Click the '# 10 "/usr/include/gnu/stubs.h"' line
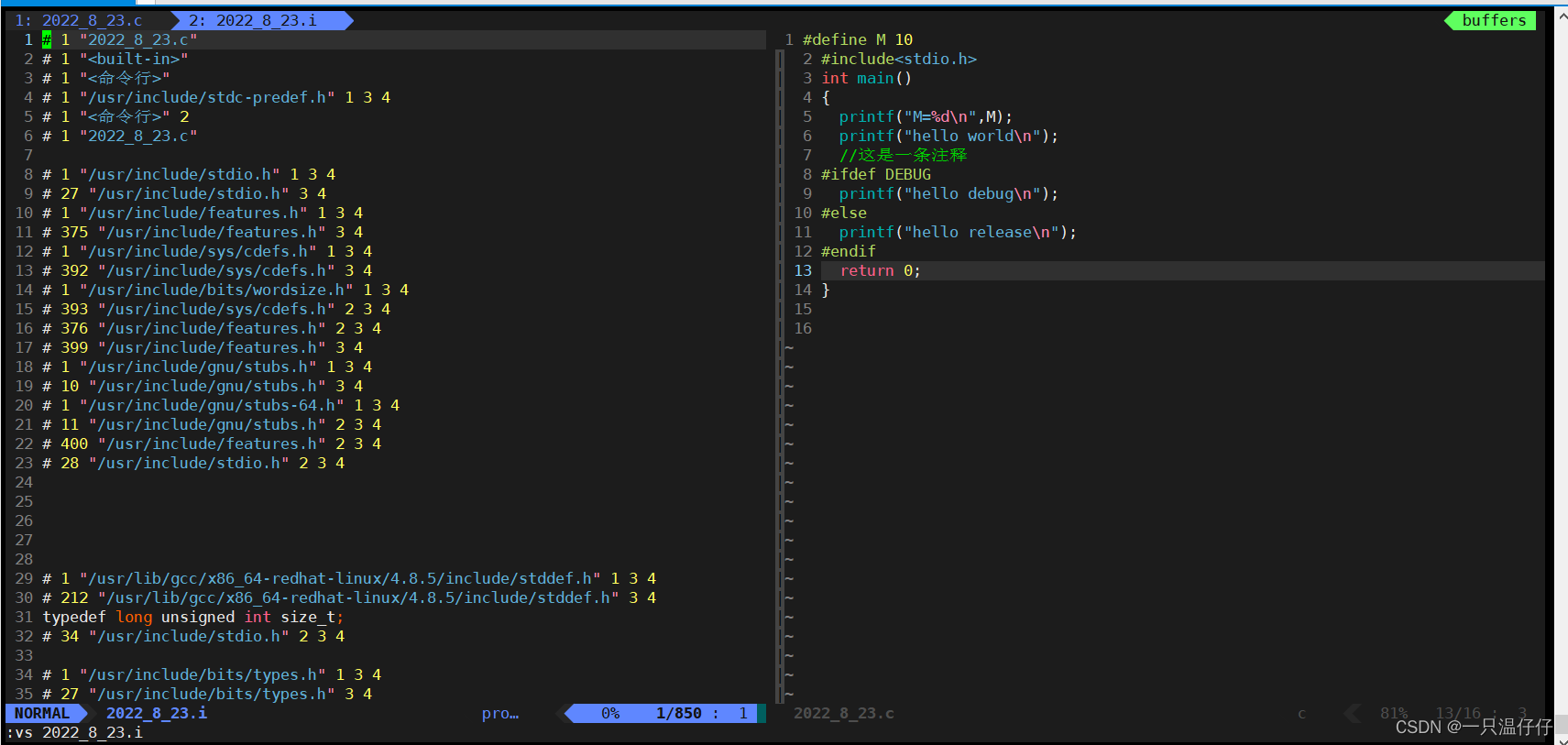Image resolution: width=1568 pixels, height=745 pixels. click(203, 386)
